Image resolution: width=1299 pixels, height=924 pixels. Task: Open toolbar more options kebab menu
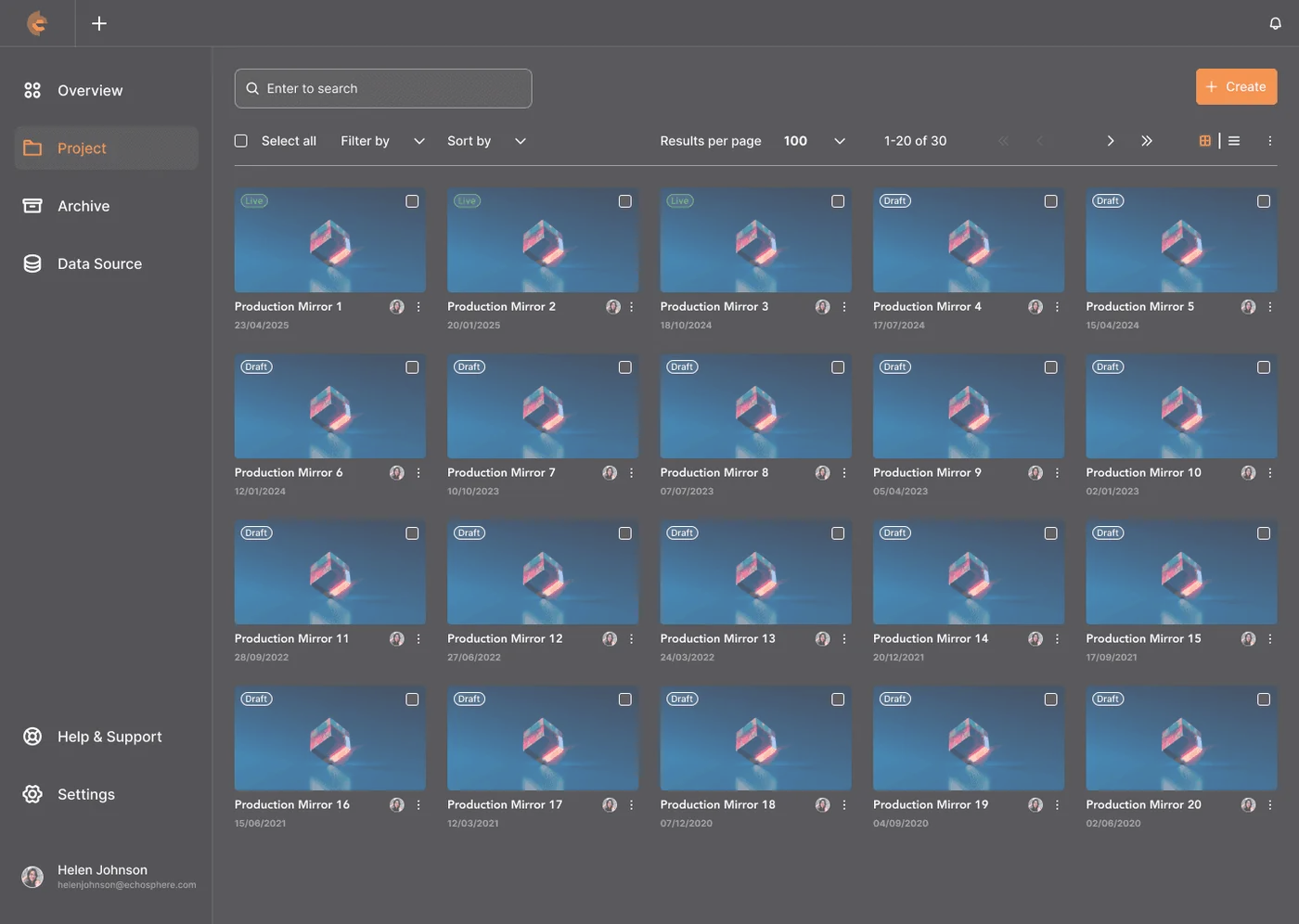[1270, 141]
